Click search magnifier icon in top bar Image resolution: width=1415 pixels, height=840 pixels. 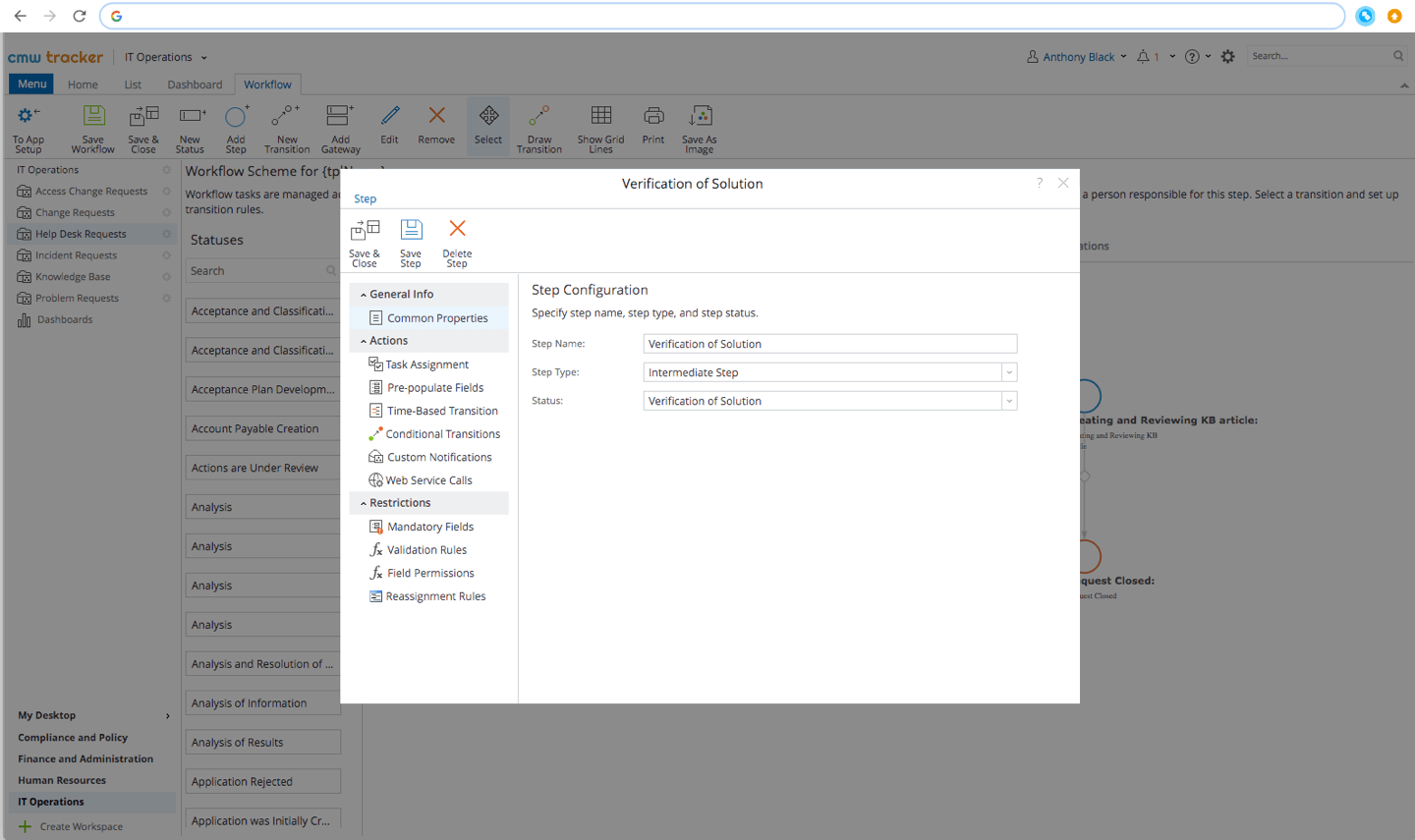coord(1398,56)
